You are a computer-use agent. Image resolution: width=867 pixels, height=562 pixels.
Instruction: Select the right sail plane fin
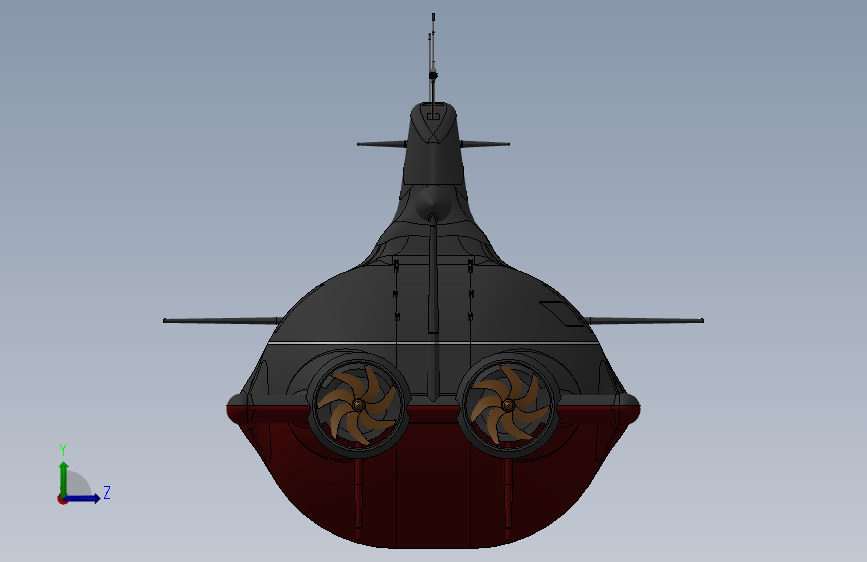tap(485, 144)
